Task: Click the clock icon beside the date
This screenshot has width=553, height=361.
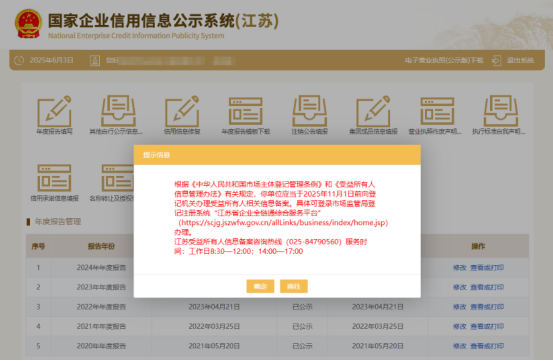Action: 19,60
